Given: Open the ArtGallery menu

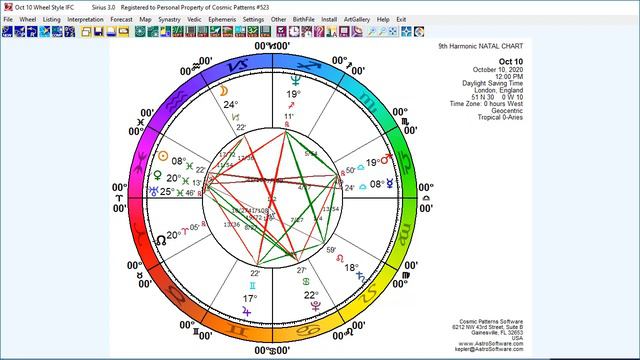Looking at the screenshot, I should [x=357, y=19].
